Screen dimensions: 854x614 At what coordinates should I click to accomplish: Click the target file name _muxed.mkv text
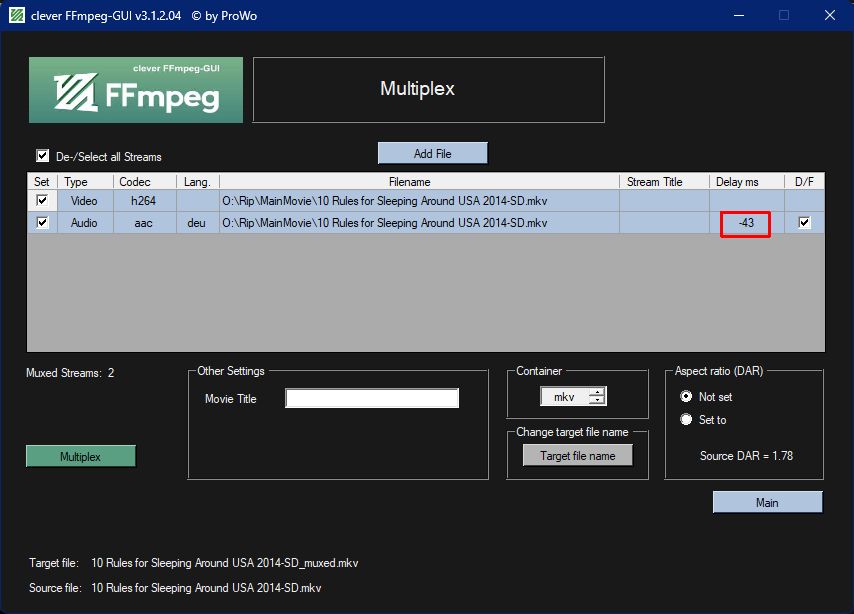point(224,563)
